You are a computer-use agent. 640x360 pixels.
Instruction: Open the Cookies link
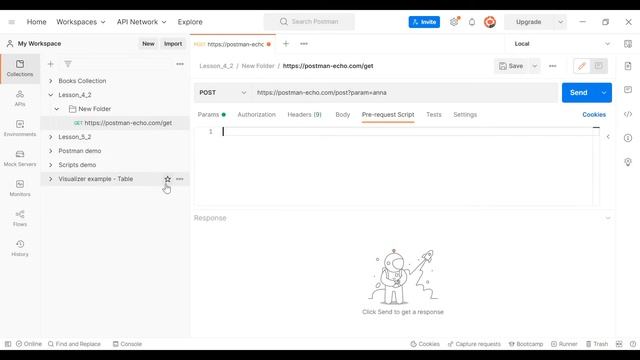594,115
